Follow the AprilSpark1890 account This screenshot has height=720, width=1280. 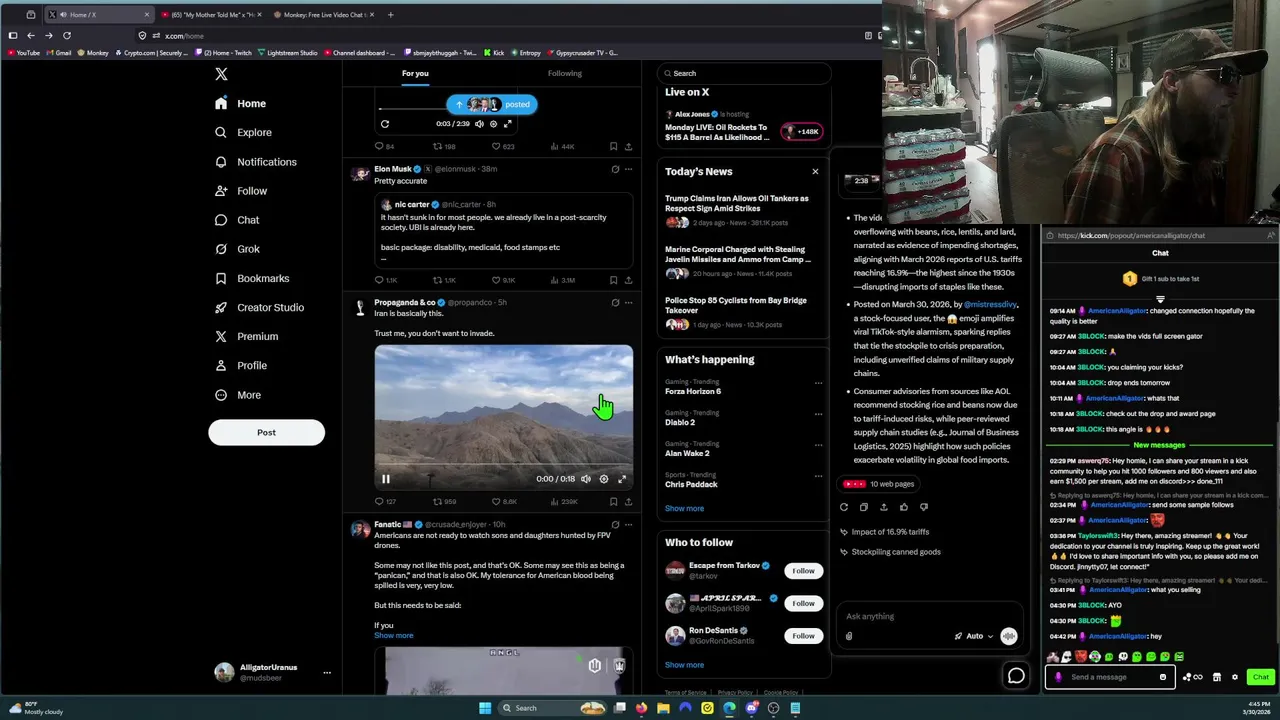point(803,603)
